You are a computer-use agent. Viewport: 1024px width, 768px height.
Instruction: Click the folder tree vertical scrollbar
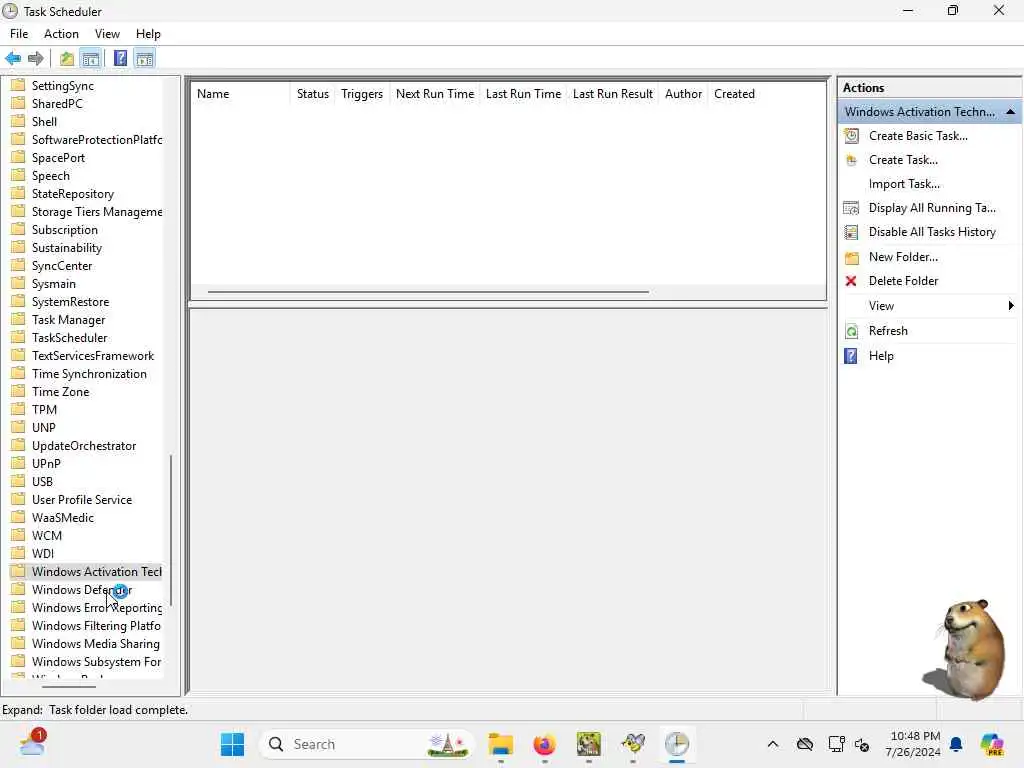pyautogui.click(x=171, y=530)
